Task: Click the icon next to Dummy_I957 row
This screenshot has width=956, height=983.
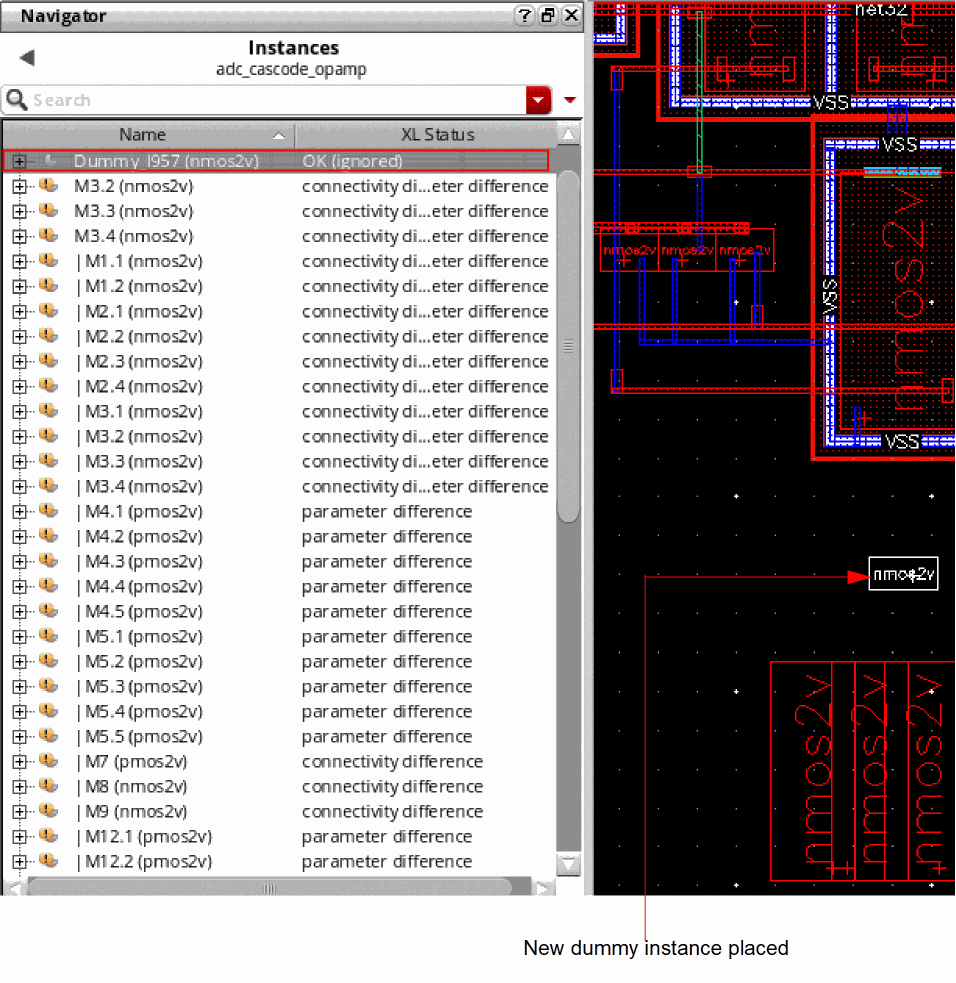Action: click(50, 161)
